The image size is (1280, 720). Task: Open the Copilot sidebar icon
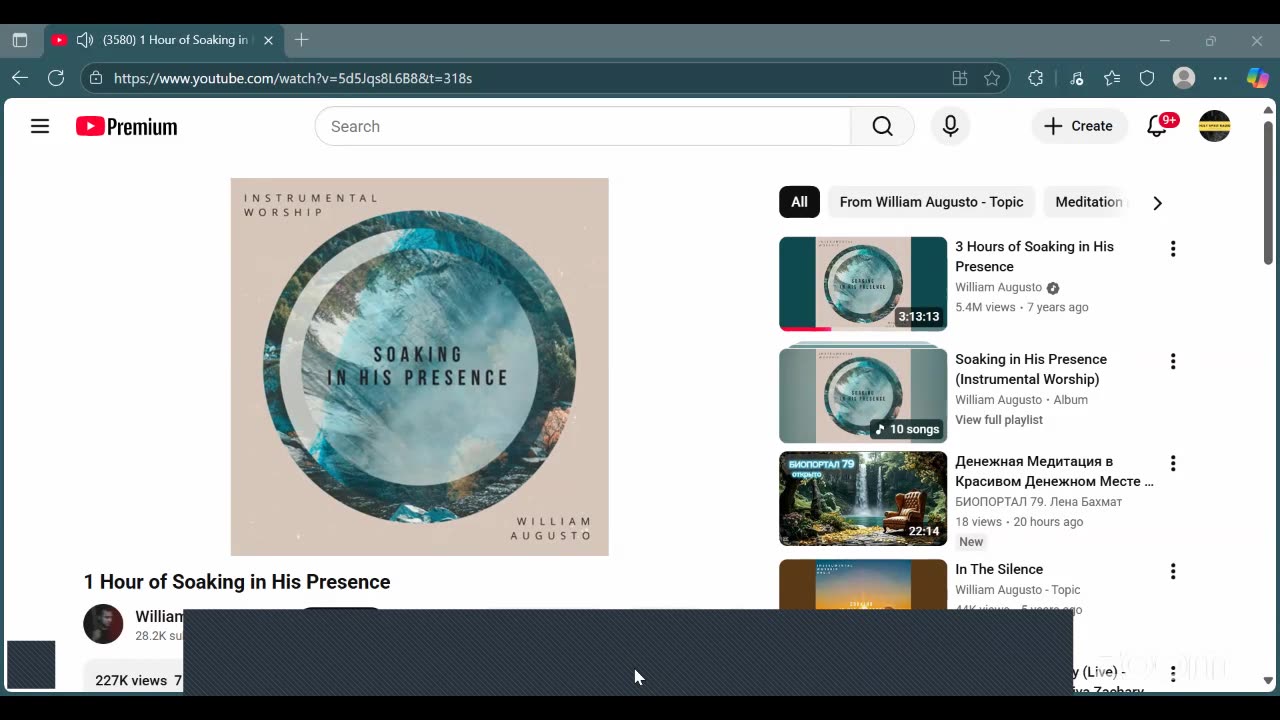(1257, 78)
